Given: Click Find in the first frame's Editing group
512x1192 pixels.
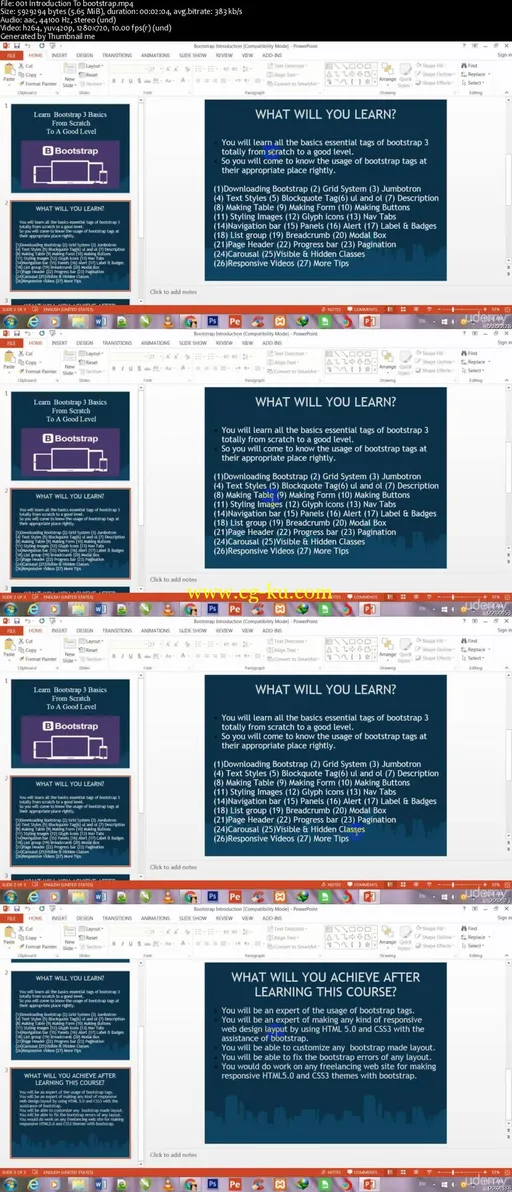Looking at the screenshot, I should (469, 66).
